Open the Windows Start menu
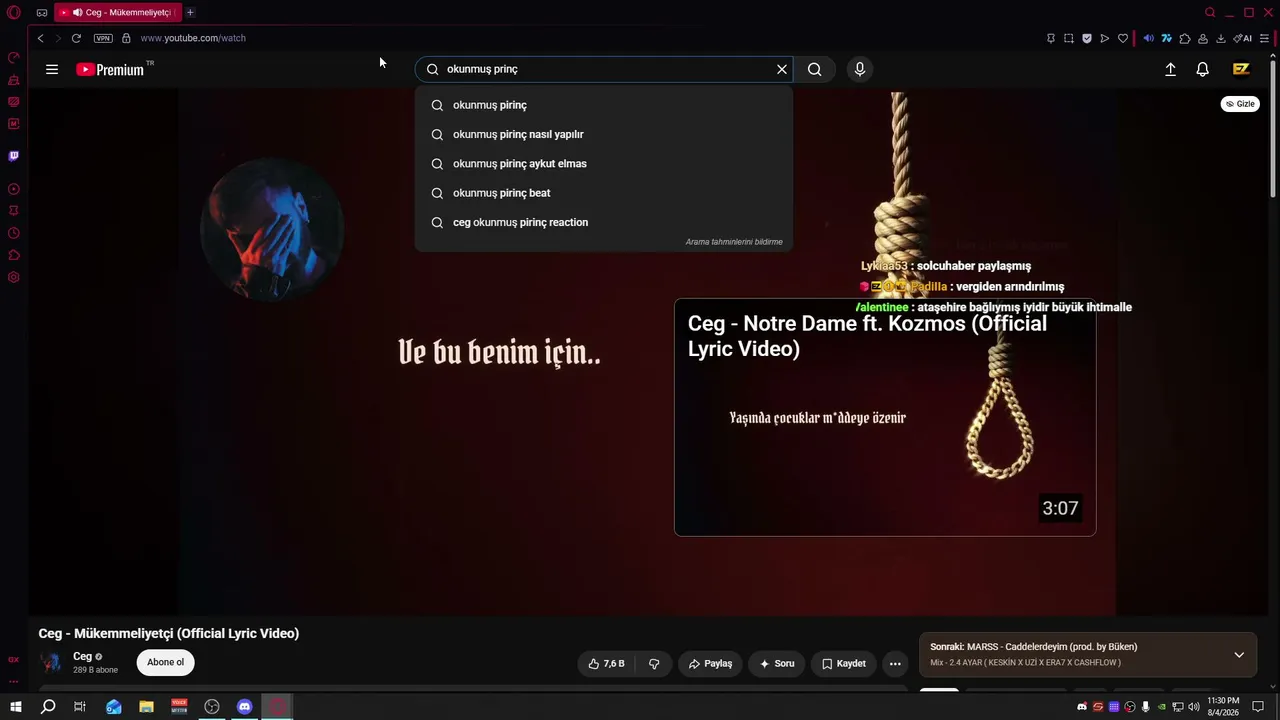The width and height of the screenshot is (1280, 720). 16,707
